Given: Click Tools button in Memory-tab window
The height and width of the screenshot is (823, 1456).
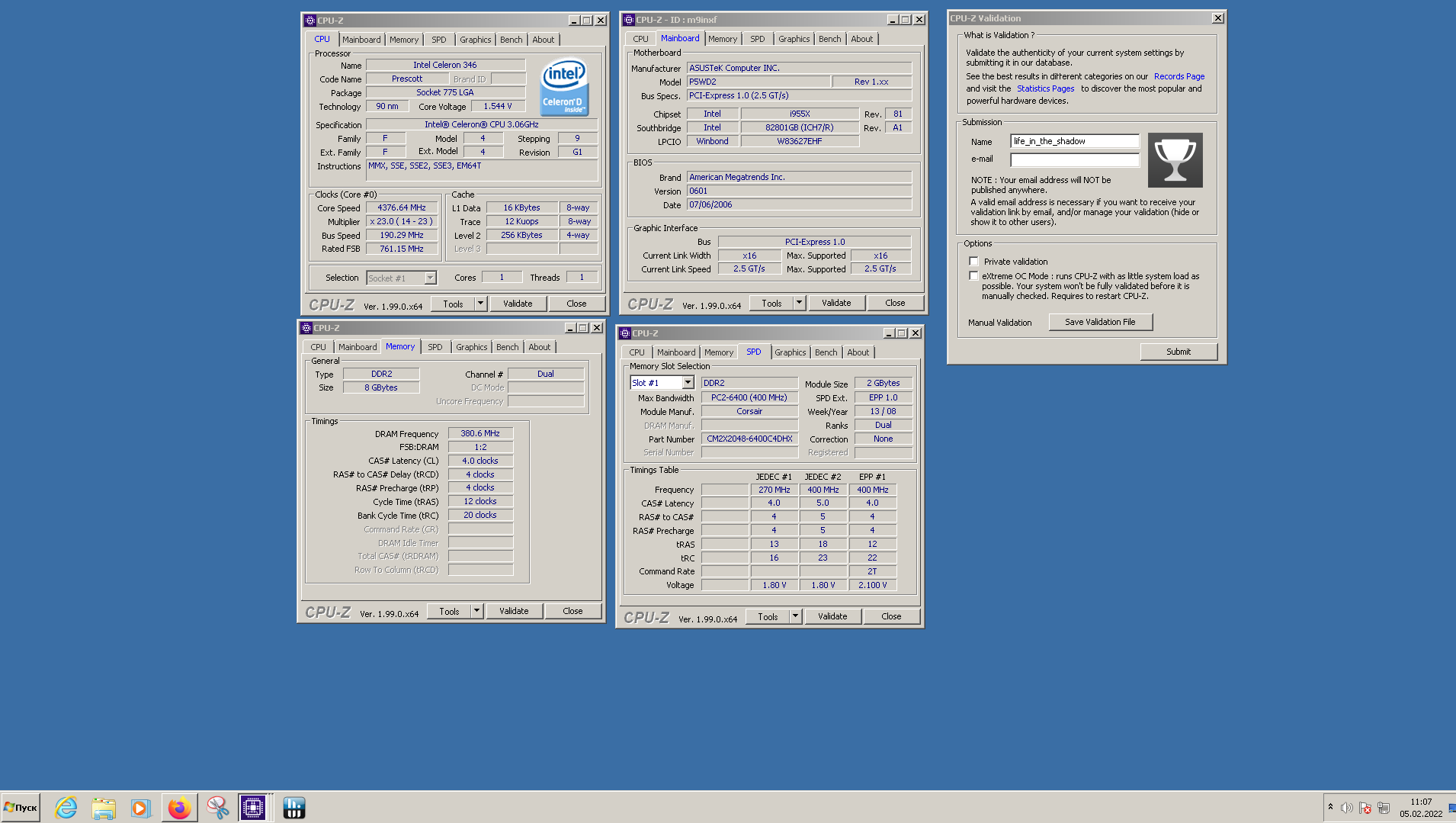Looking at the screenshot, I should (x=450, y=611).
